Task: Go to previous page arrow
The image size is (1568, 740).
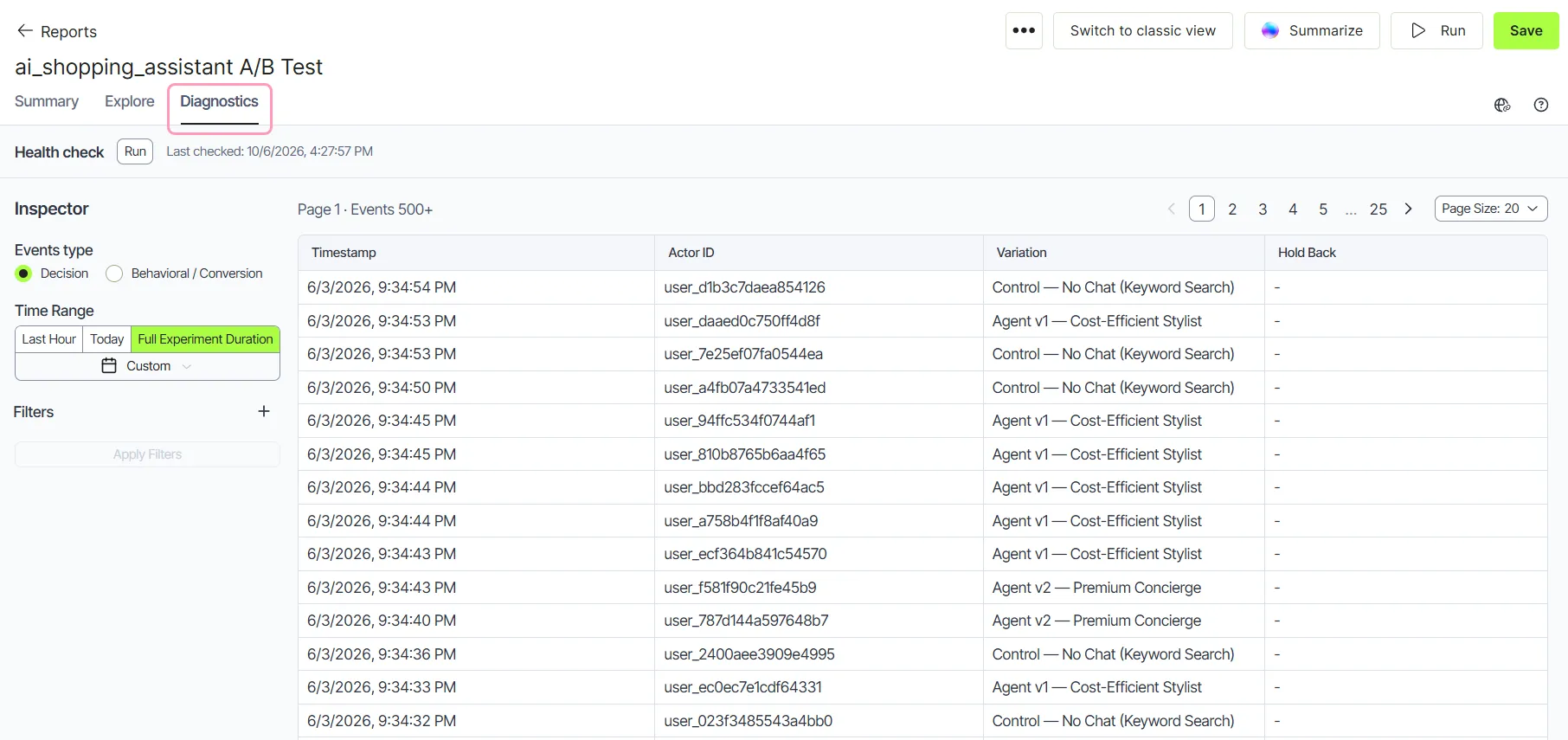Action: coord(1172,209)
